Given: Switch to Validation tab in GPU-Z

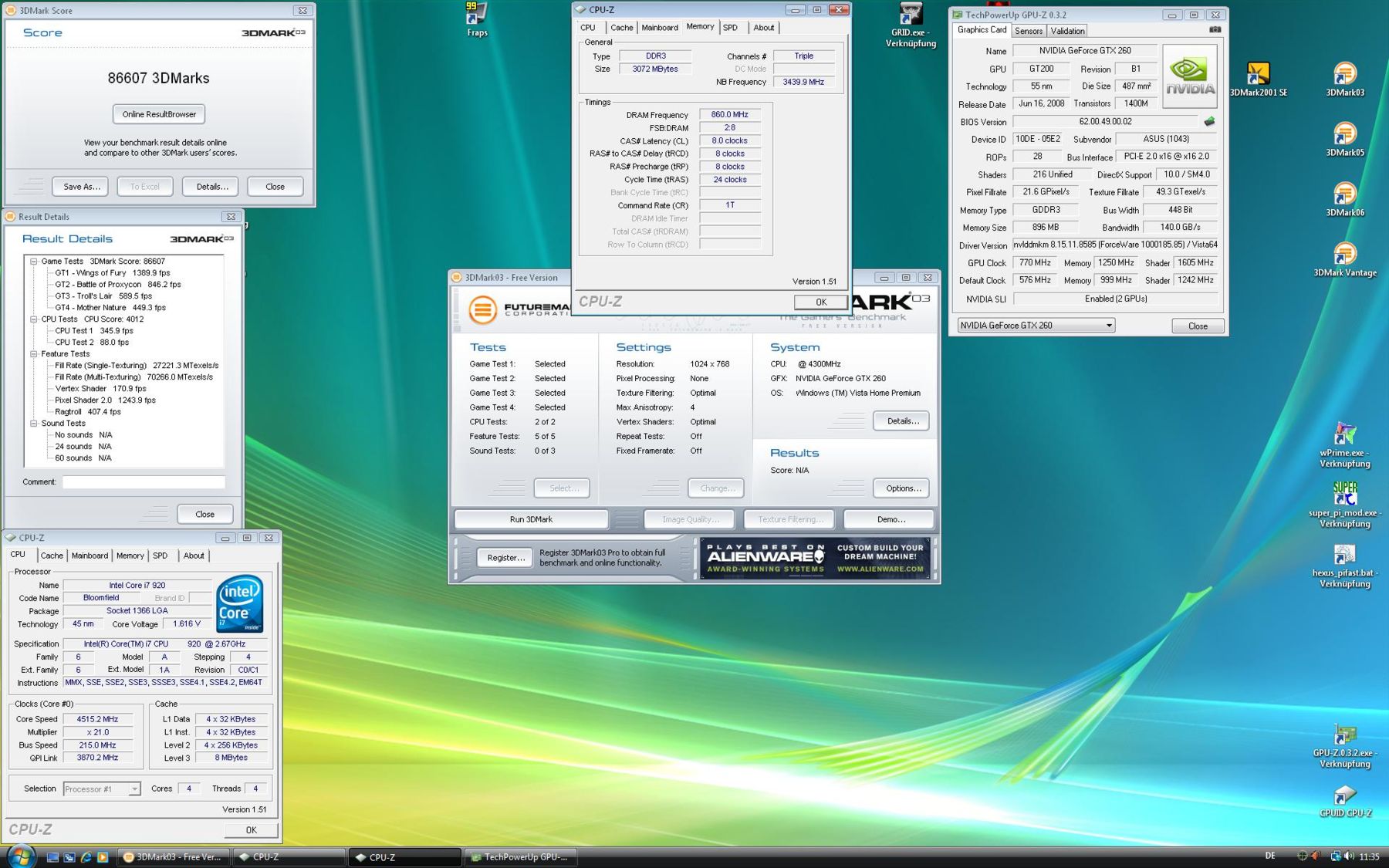Looking at the screenshot, I should [x=1067, y=31].
